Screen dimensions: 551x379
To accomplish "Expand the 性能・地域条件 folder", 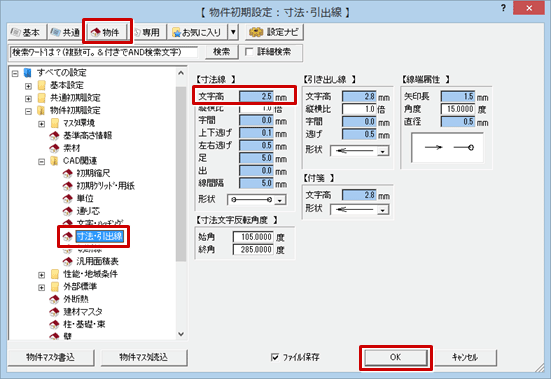I will (x=41, y=275).
